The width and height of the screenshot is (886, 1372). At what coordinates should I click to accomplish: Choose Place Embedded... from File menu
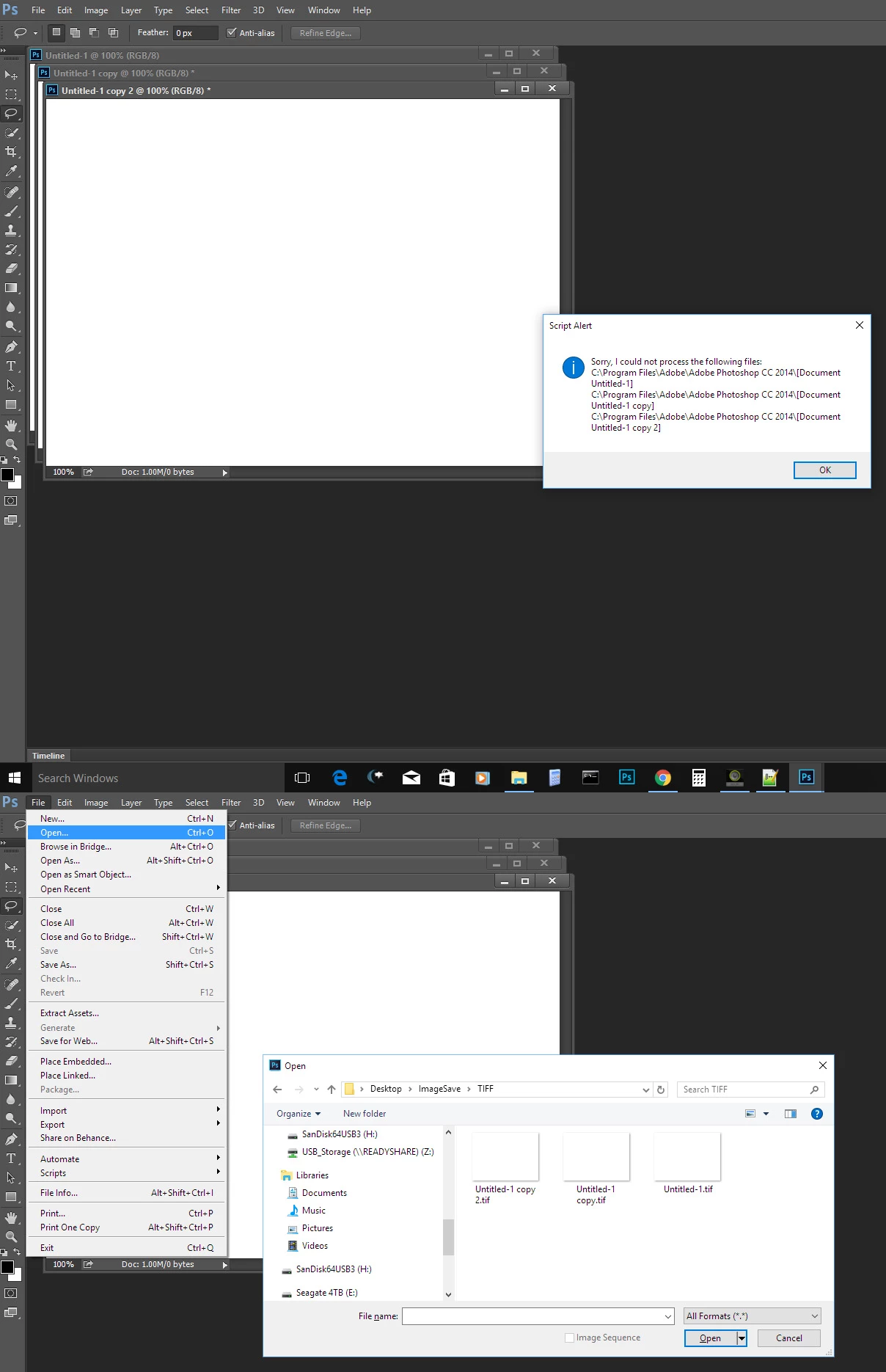point(127,1062)
